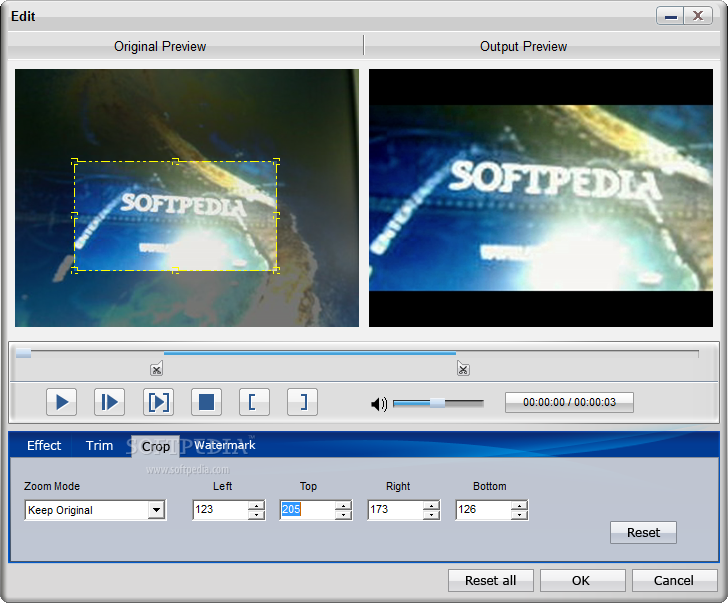
Task: Increase the Left crop value
Action: 256,506
